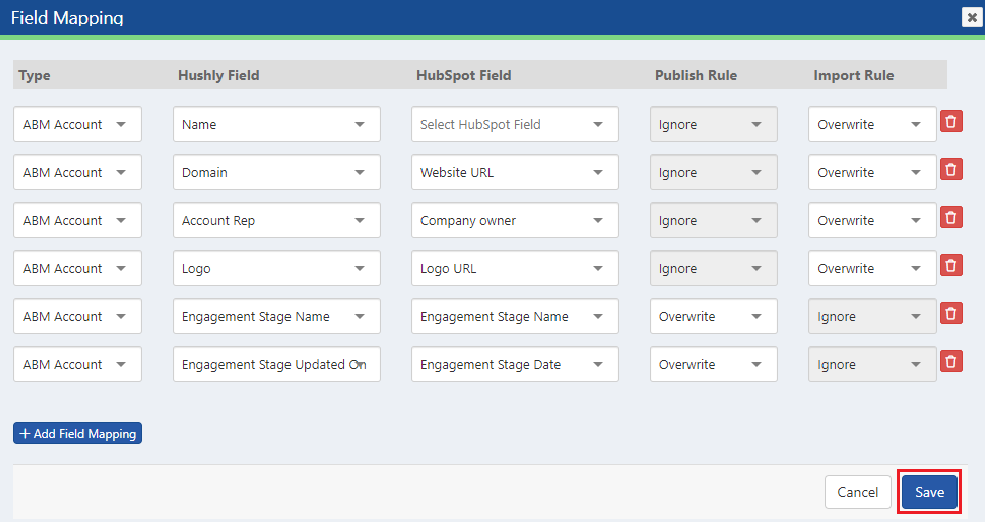This screenshot has width=989, height=522.
Task: Open the Account Rep Hushly field dropdown
Action: [x=277, y=220]
